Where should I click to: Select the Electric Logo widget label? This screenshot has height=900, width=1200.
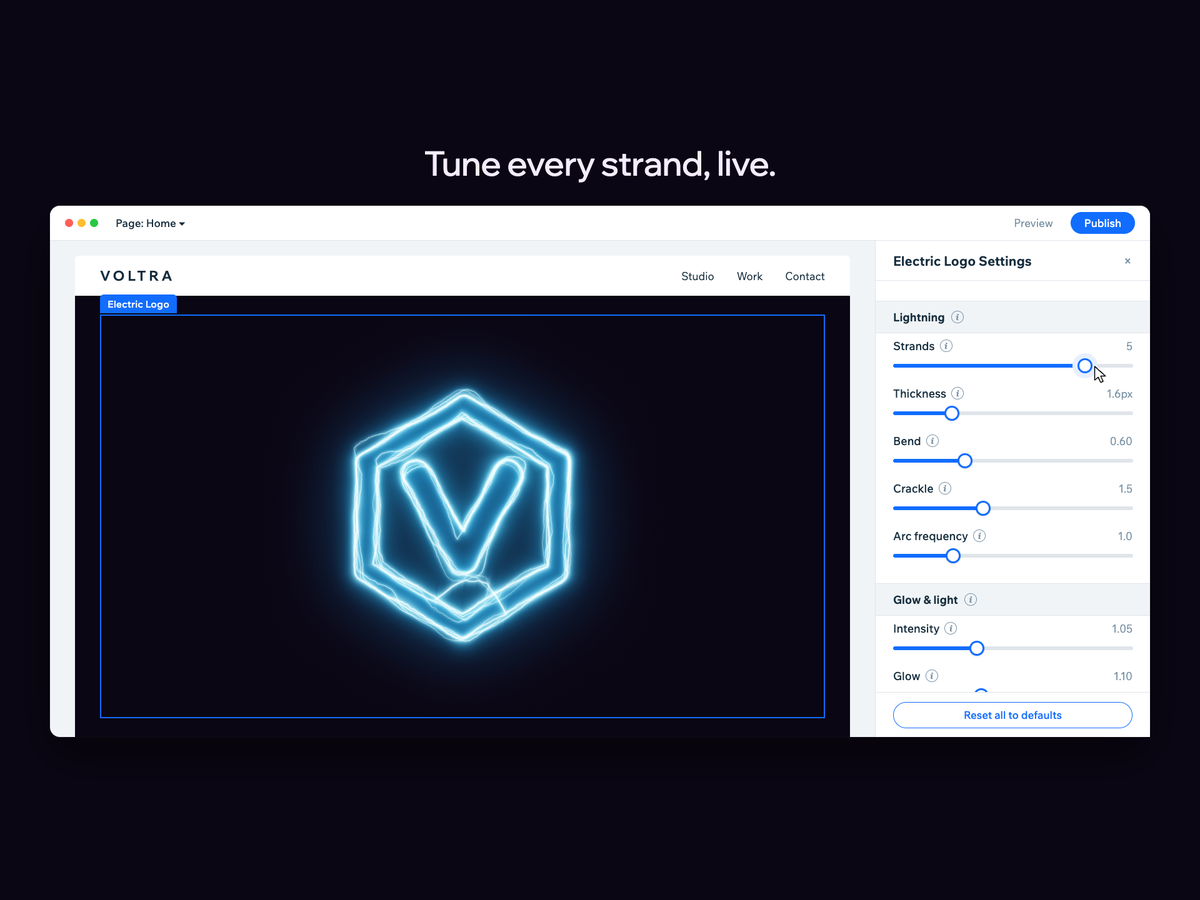click(x=138, y=304)
